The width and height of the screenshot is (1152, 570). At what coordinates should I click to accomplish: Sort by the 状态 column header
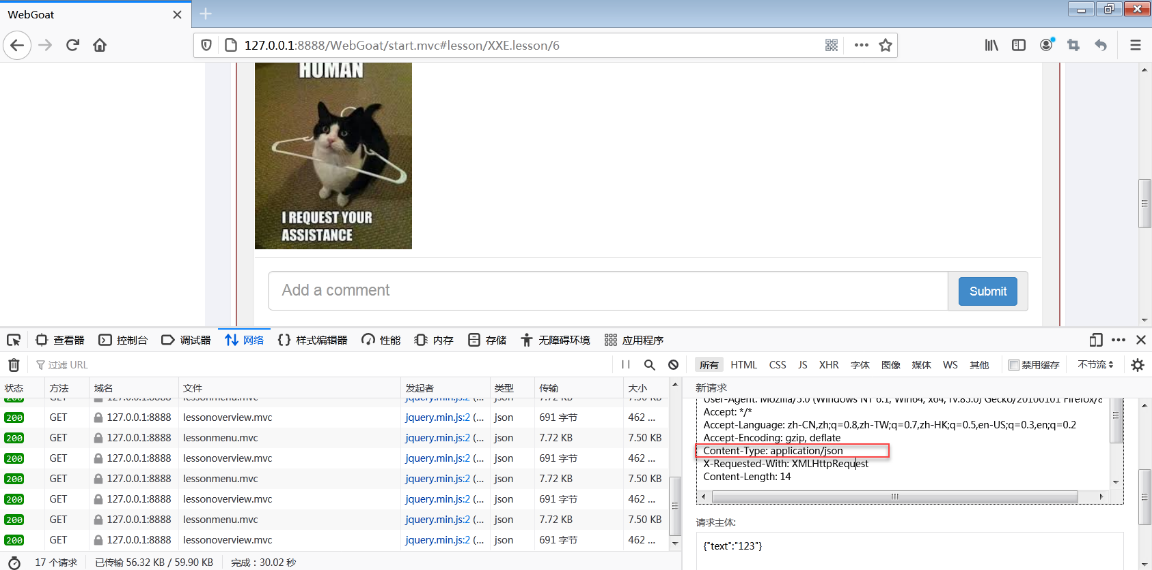21,387
